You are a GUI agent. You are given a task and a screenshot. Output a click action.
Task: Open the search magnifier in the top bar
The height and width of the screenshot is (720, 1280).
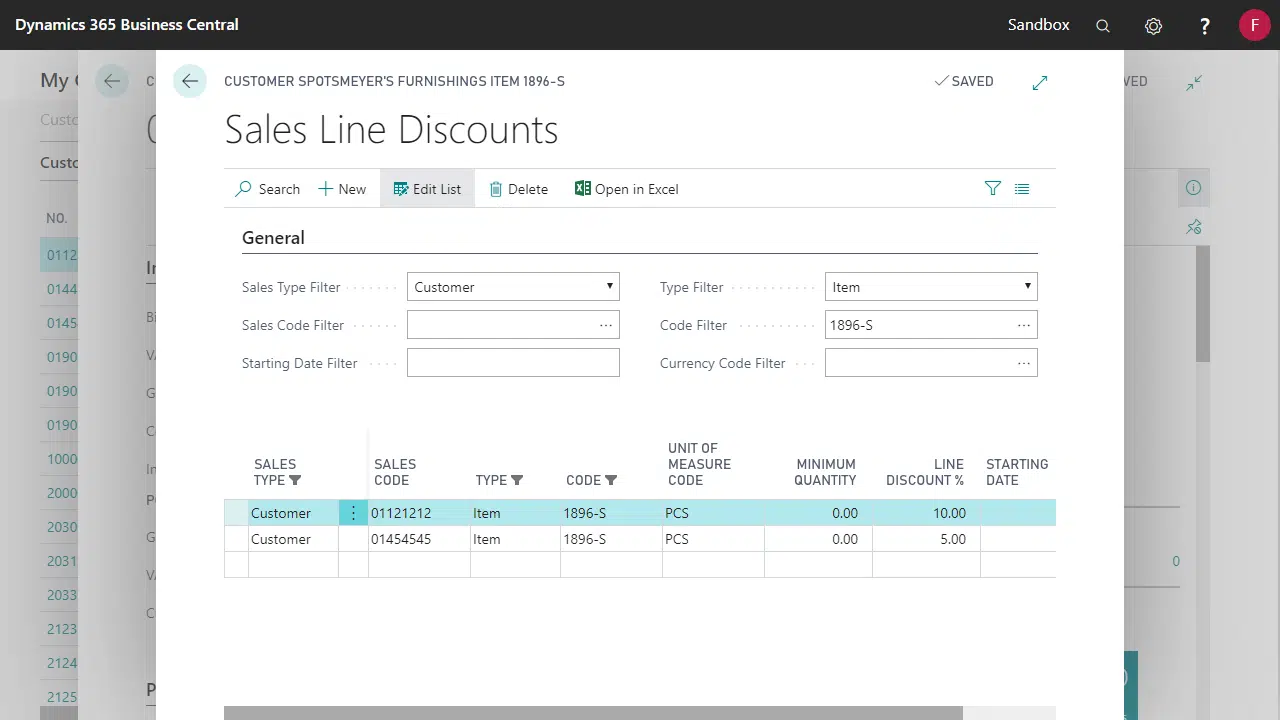point(1103,26)
